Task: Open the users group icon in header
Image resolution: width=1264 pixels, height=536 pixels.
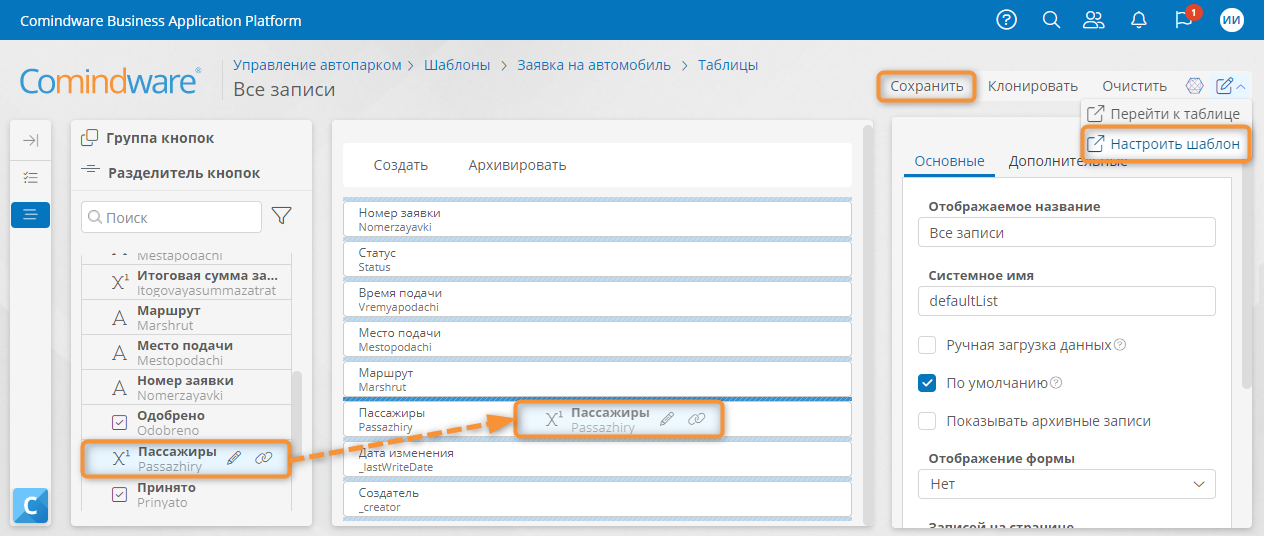Action: [1095, 20]
